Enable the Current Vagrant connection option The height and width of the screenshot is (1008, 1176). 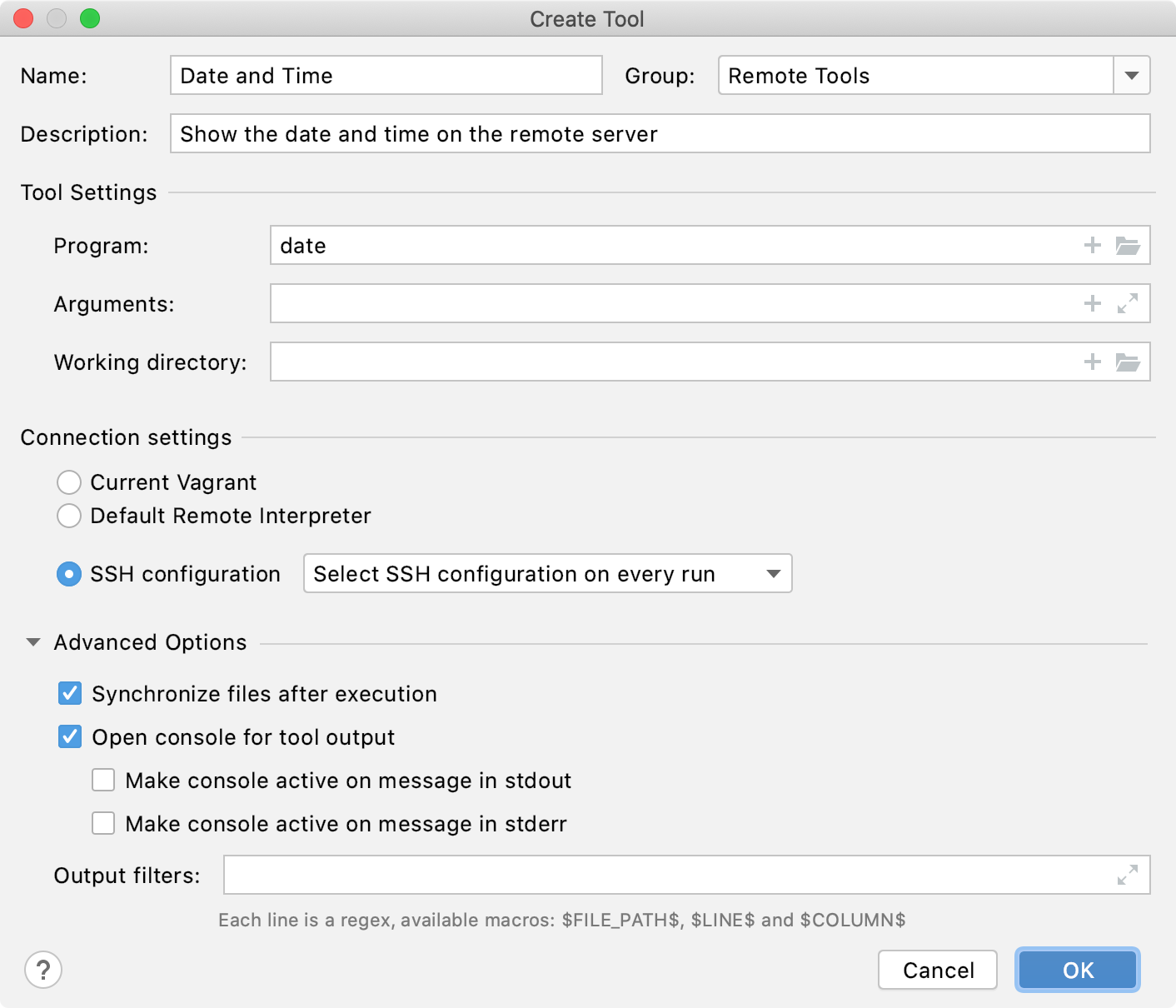pos(70,482)
